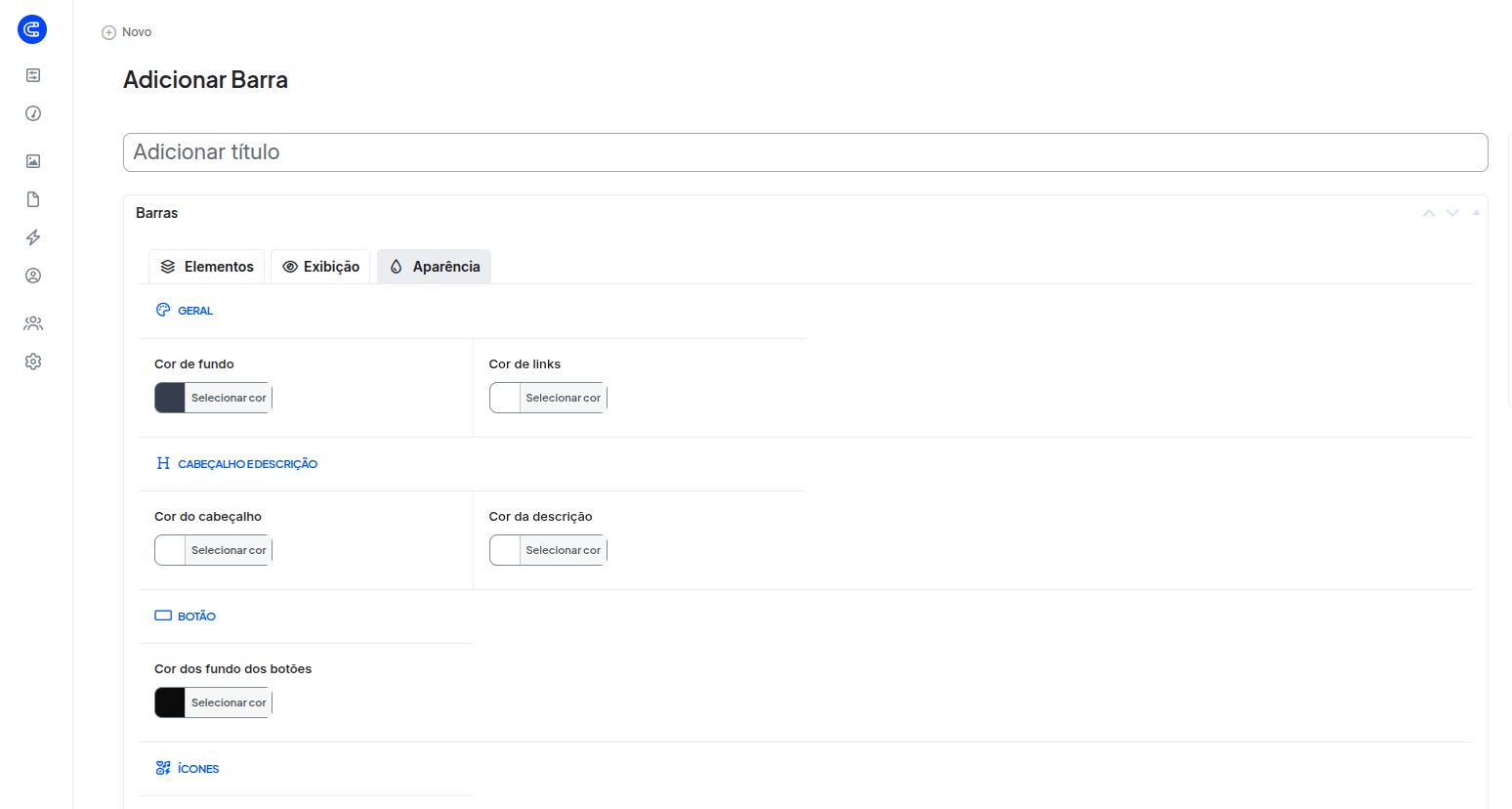Open the users group icon in the sidebar
Image resolution: width=1512 pixels, height=809 pixels.
(x=33, y=323)
